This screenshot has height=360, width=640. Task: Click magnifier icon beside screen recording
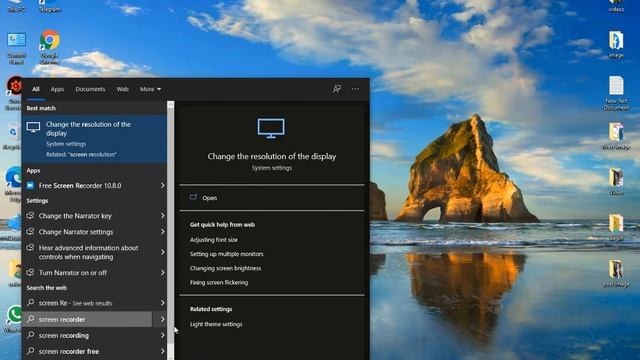[x=30, y=335]
